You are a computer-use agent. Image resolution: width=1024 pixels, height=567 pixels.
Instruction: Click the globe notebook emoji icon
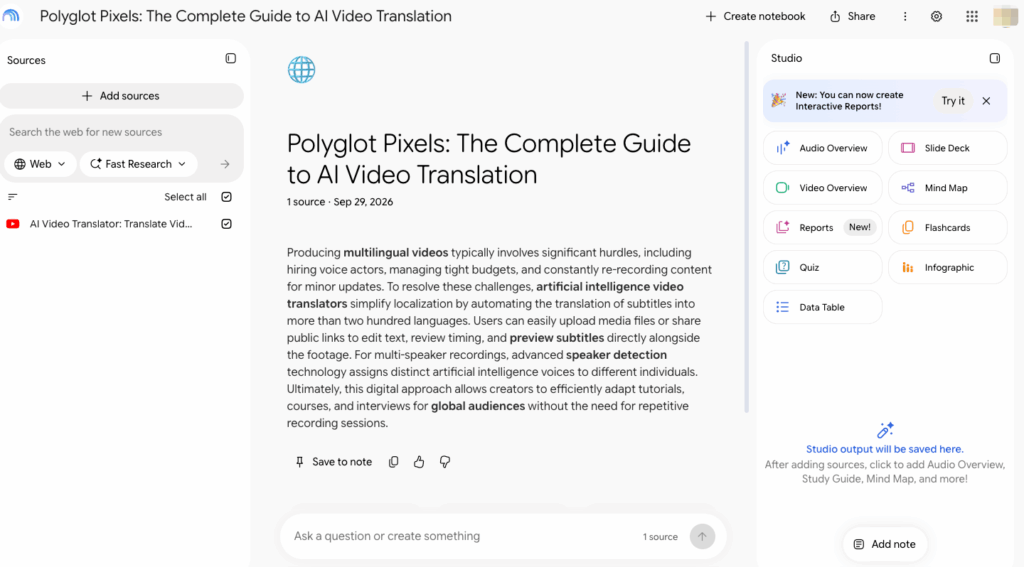(302, 69)
